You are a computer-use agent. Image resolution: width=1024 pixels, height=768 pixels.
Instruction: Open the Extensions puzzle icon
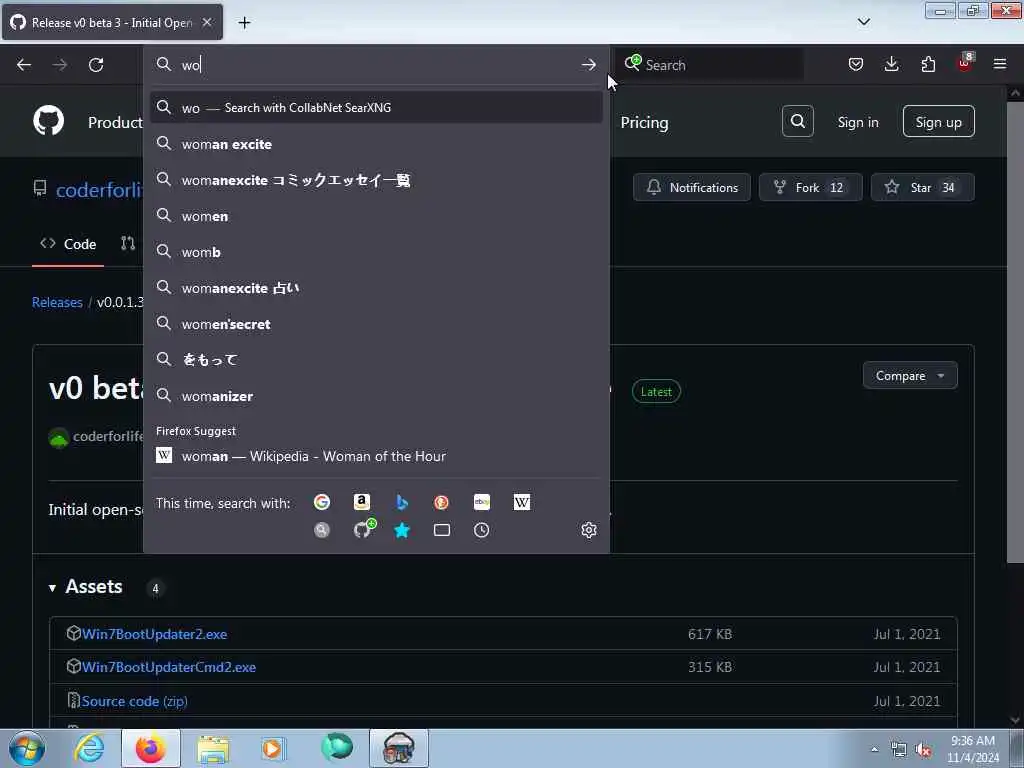coord(928,64)
